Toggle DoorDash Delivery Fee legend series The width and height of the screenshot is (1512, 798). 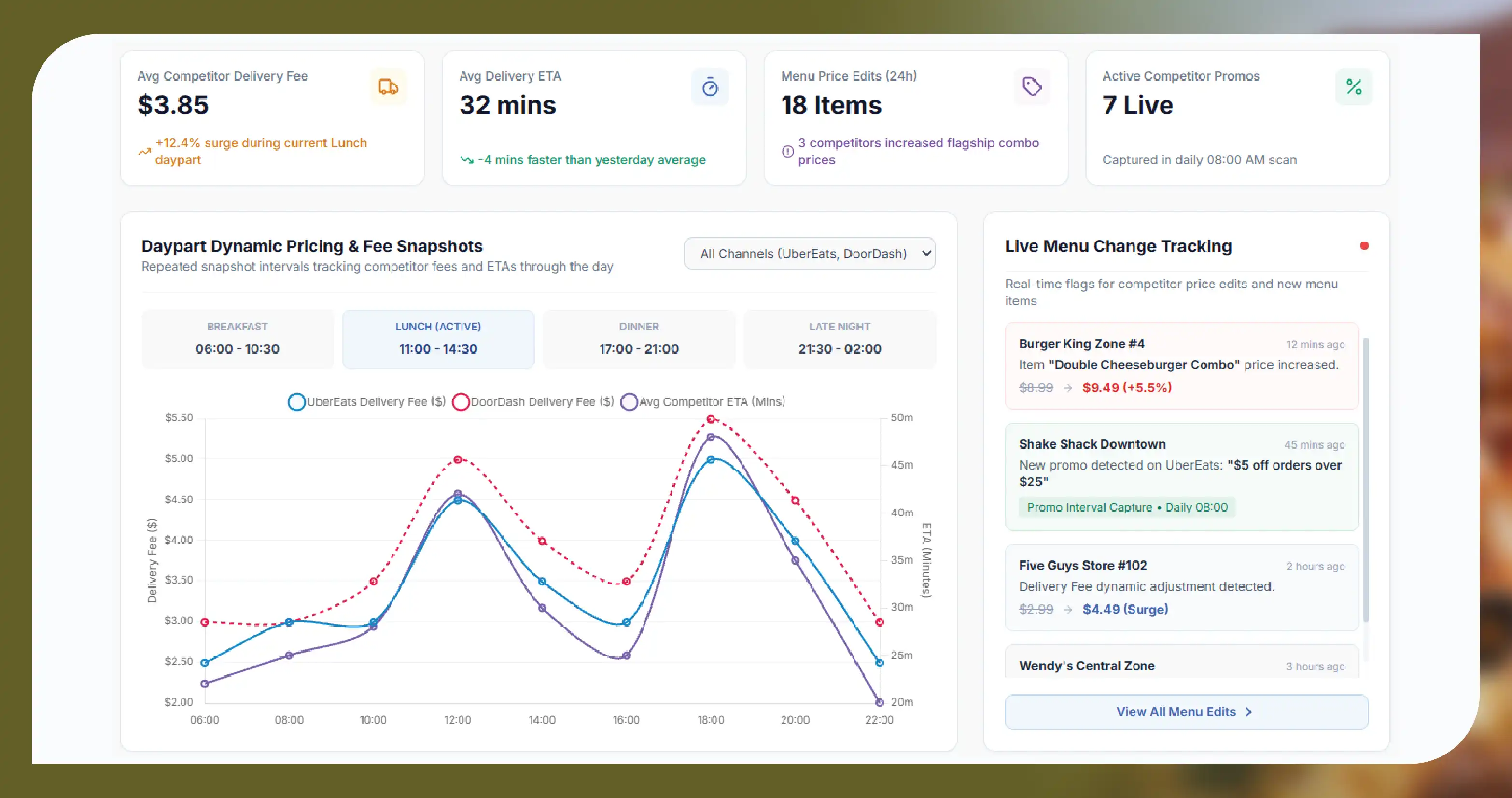coord(533,401)
